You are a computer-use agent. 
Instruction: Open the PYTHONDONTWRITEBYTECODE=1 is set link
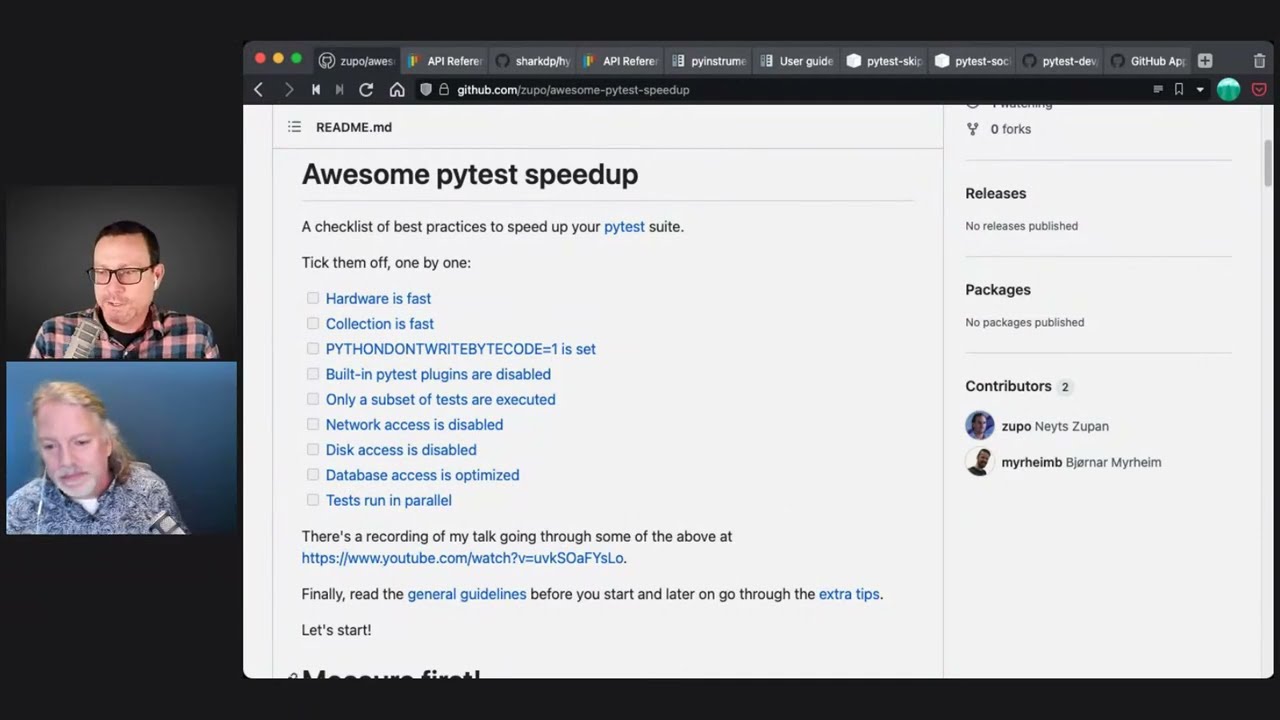(461, 349)
